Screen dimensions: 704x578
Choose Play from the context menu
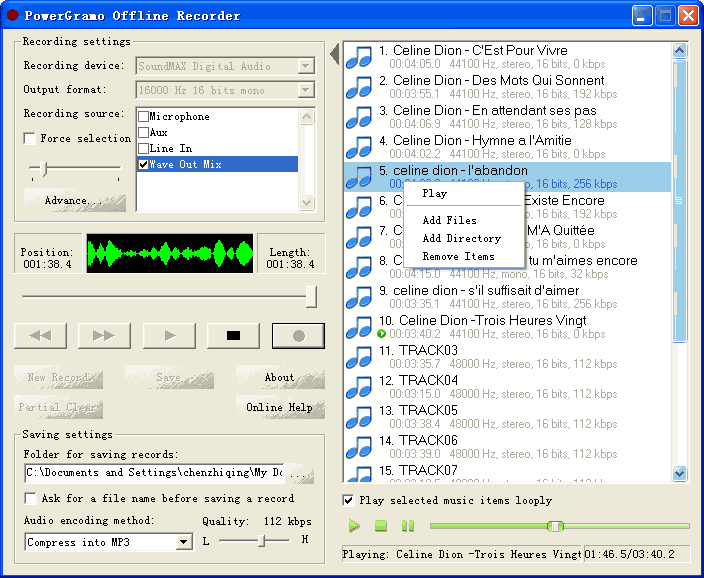464,194
